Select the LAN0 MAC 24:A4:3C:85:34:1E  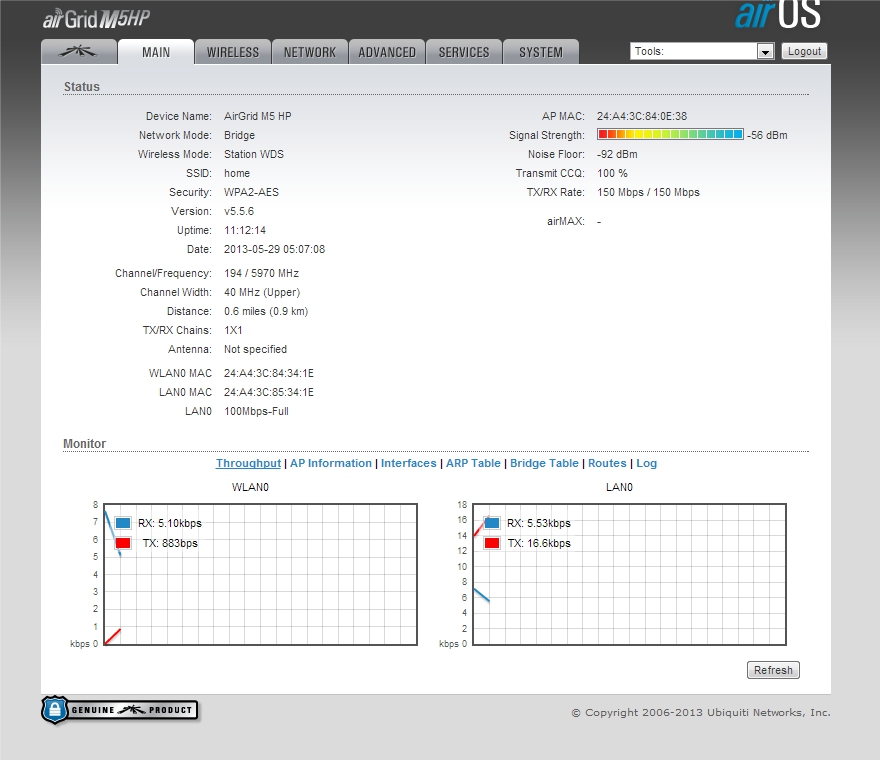(x=269, y=392)
